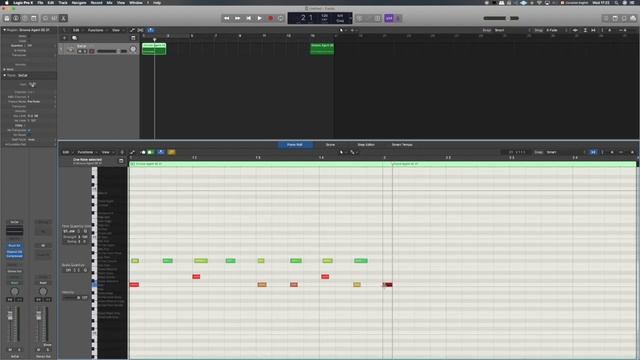The image size is (640, 360).
Task: Click the Fast Forward transport button
Action: (x=238, y=18)
